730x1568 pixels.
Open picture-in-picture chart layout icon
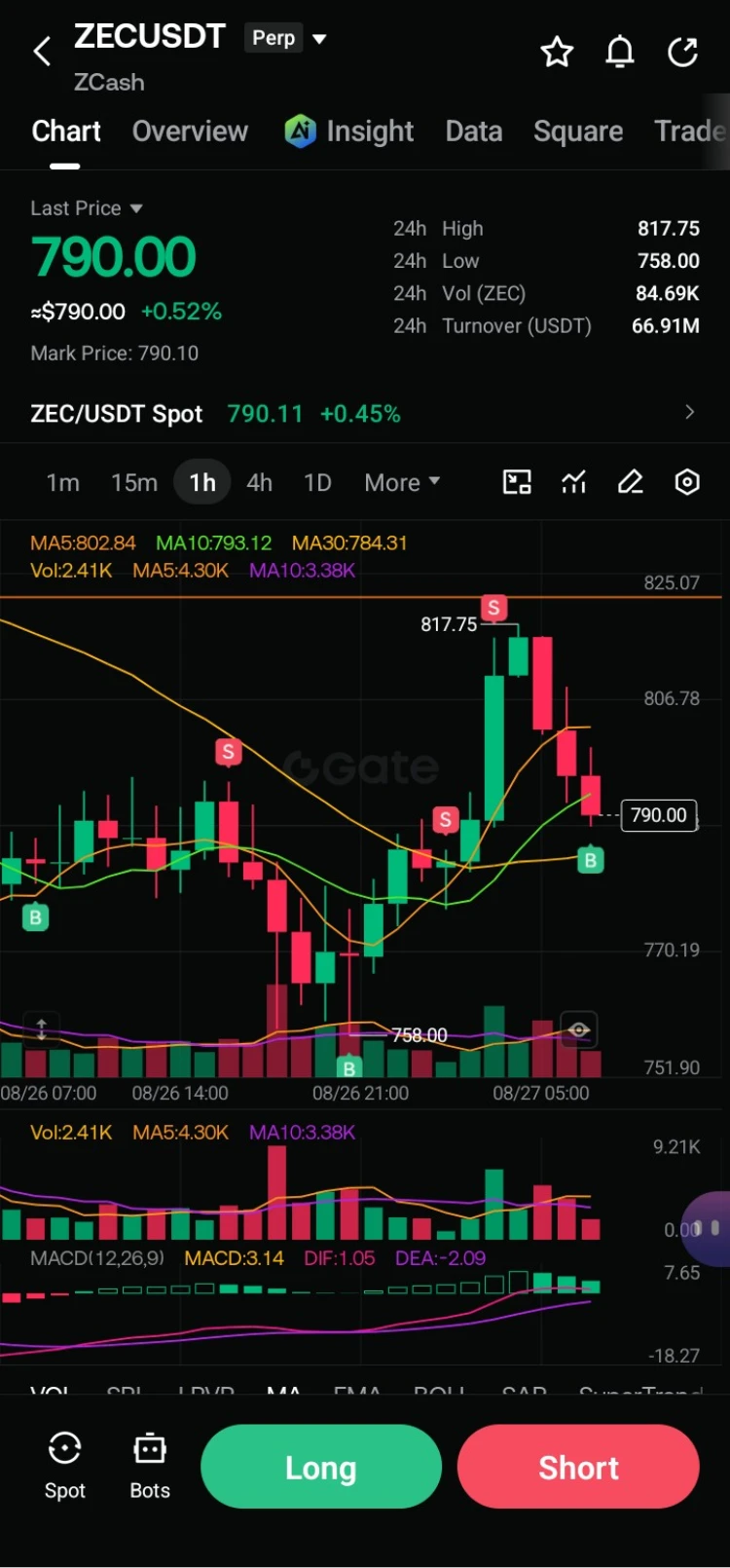517,482
